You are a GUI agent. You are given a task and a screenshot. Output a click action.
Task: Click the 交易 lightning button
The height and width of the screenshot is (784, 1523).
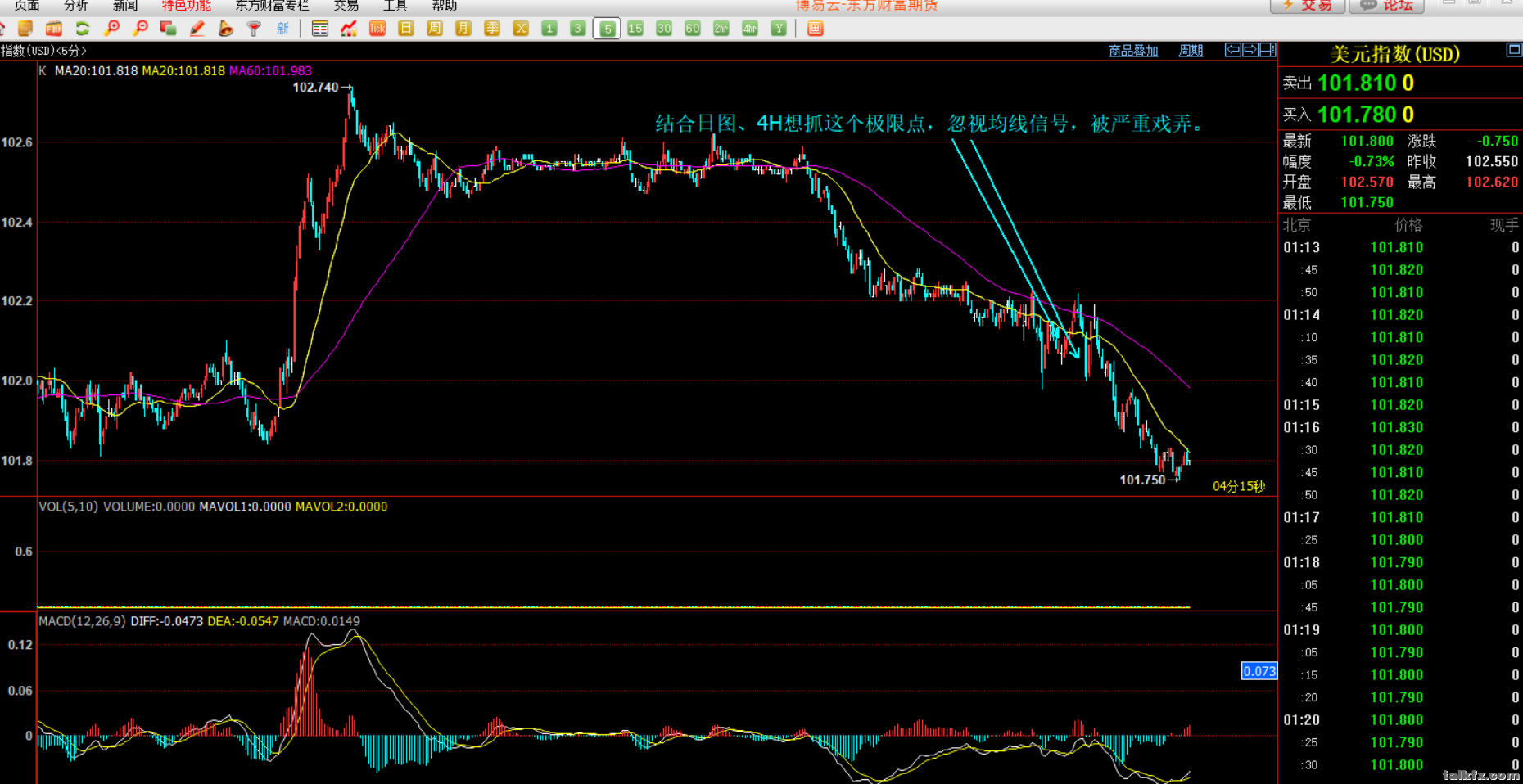[1307, 6]
